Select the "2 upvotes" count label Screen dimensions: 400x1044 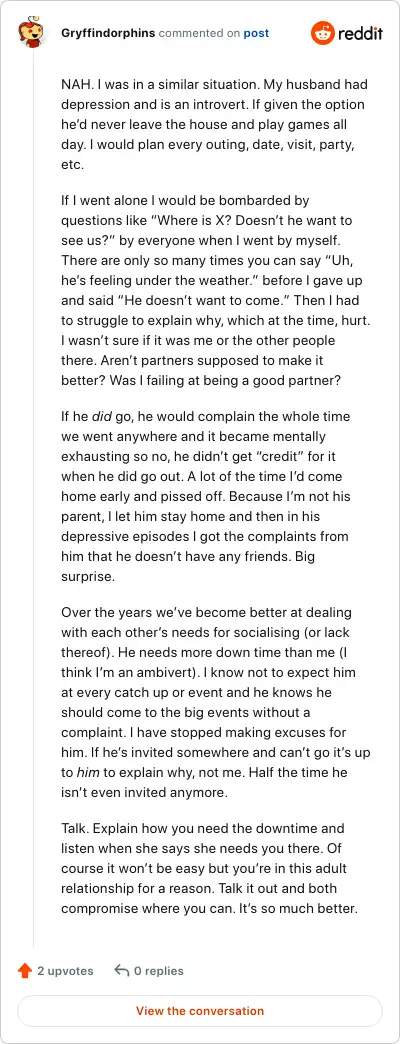[x=65, y=971]
